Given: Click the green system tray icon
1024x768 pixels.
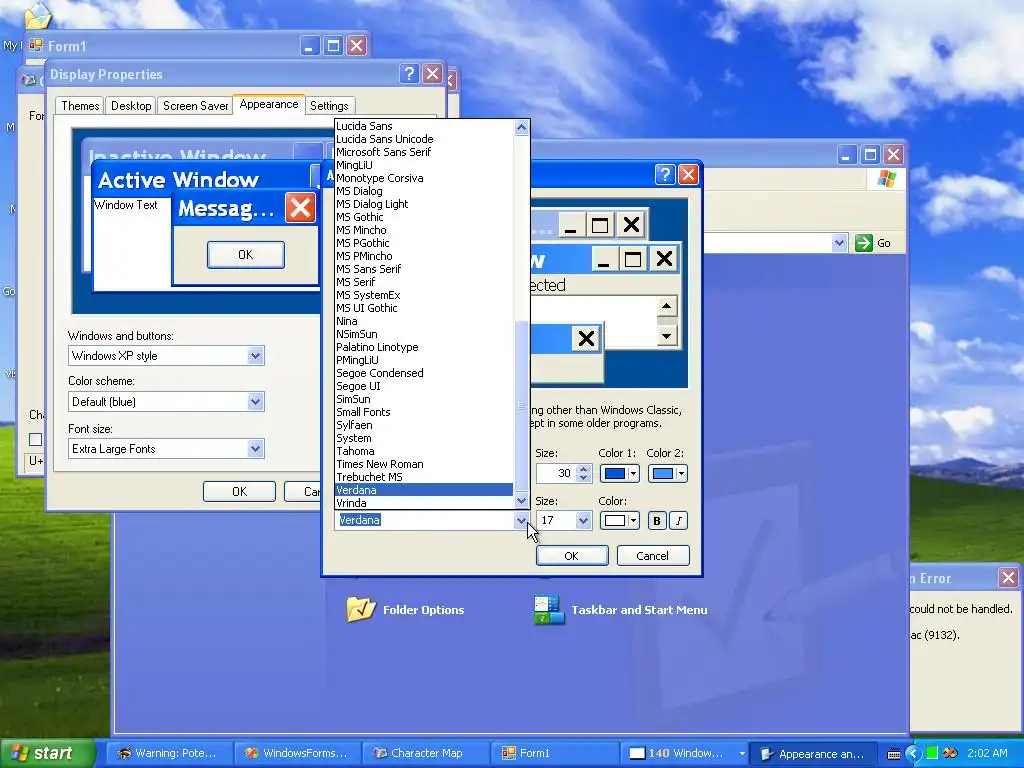Looking at the screenshot, I should (x=933, y=754).
